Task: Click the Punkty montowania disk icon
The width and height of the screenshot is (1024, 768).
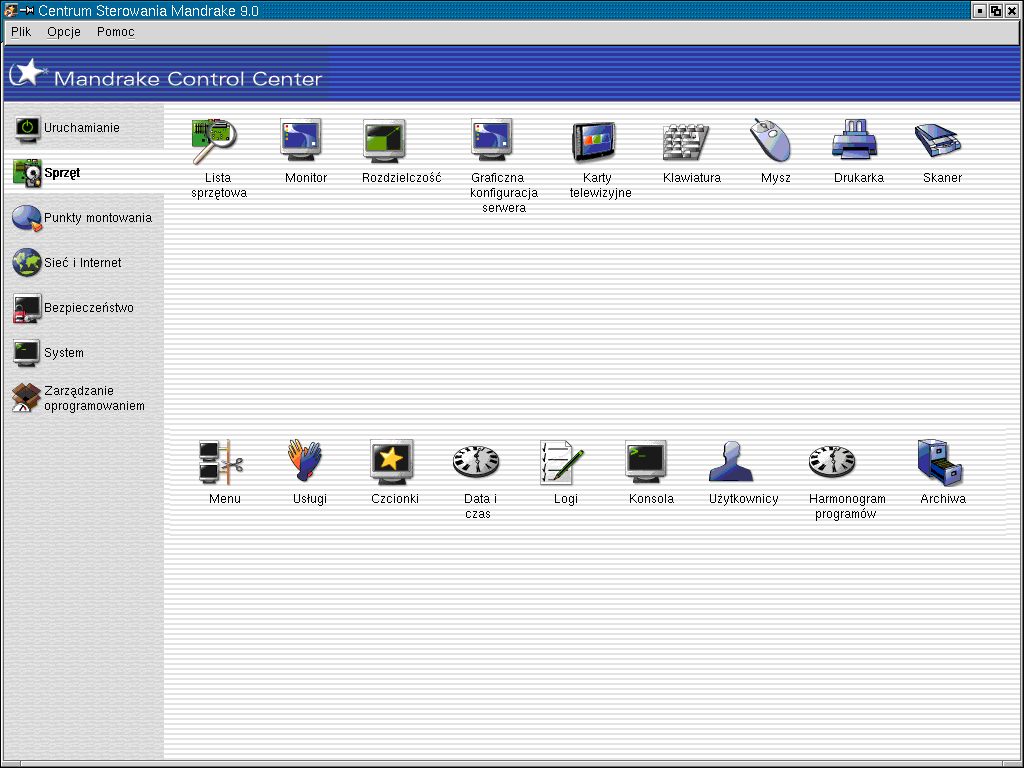Action: [x=27, y=218]
